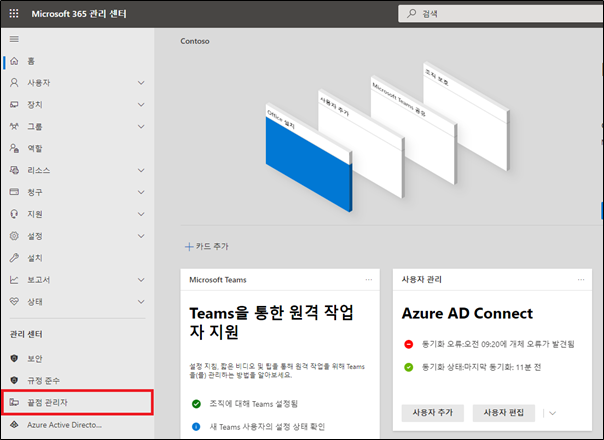This screenshot has height=440, width=604.
Task: Click the Roles (역할) icon
Action: click(x=14, y=148)
